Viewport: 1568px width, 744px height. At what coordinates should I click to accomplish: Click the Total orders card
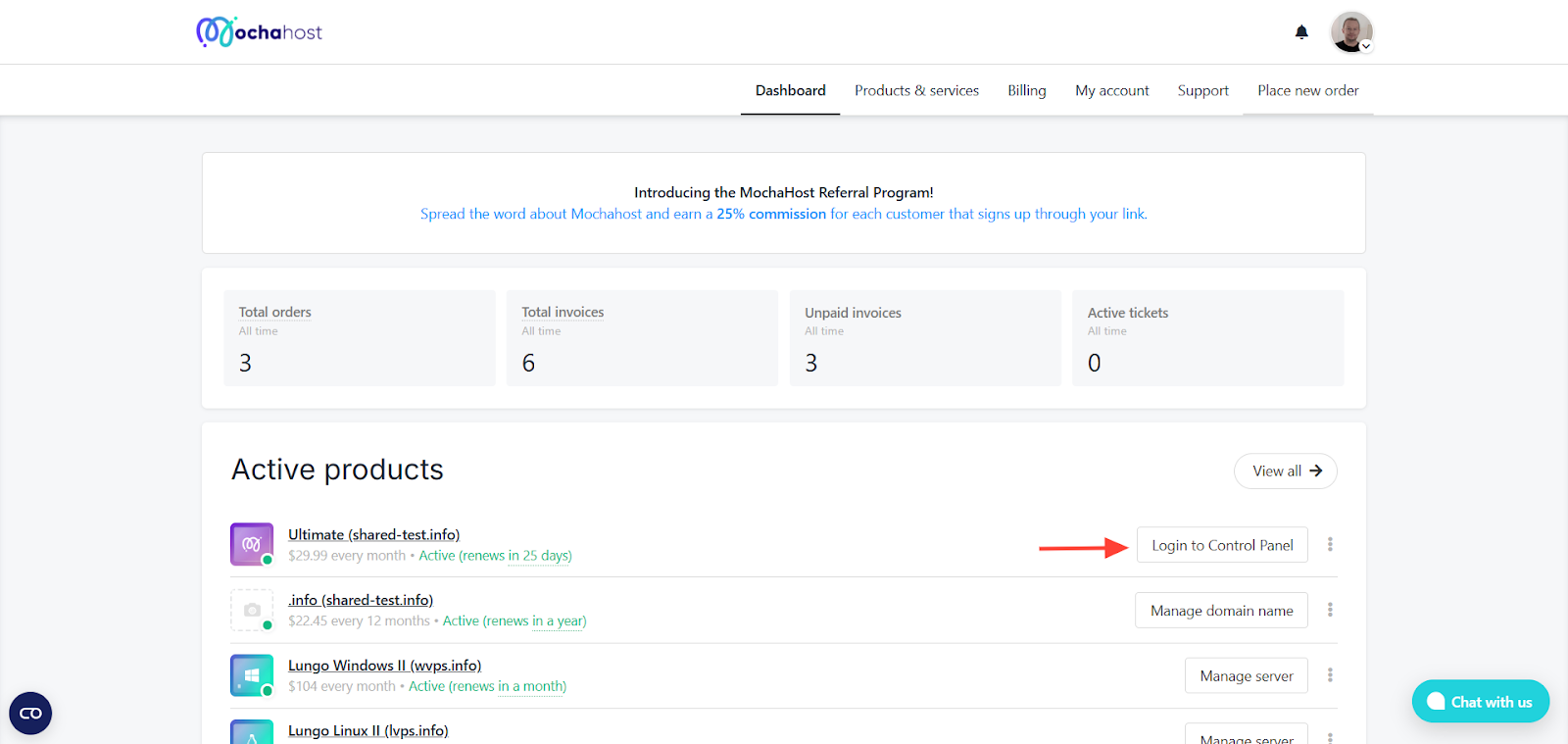pyautogui.click(x=359, y=338)
